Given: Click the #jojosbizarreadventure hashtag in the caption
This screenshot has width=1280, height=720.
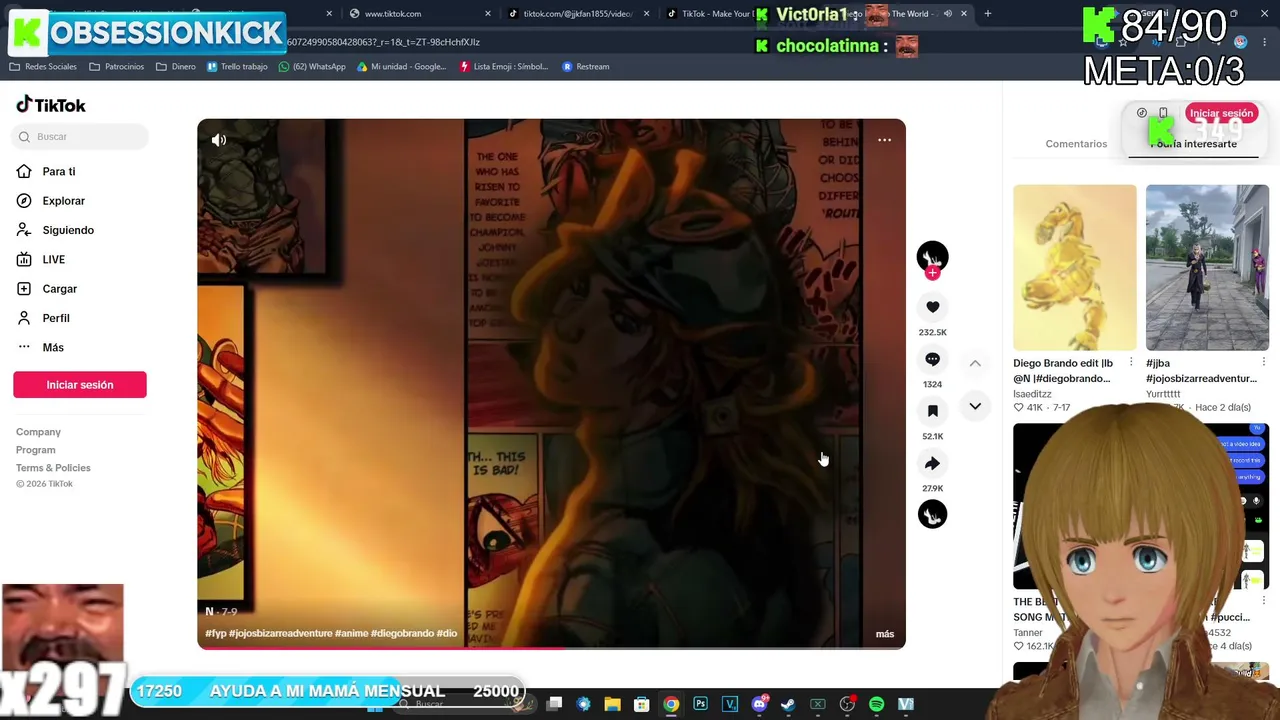Looking at the screenshot, I should [x=280, y=633].
